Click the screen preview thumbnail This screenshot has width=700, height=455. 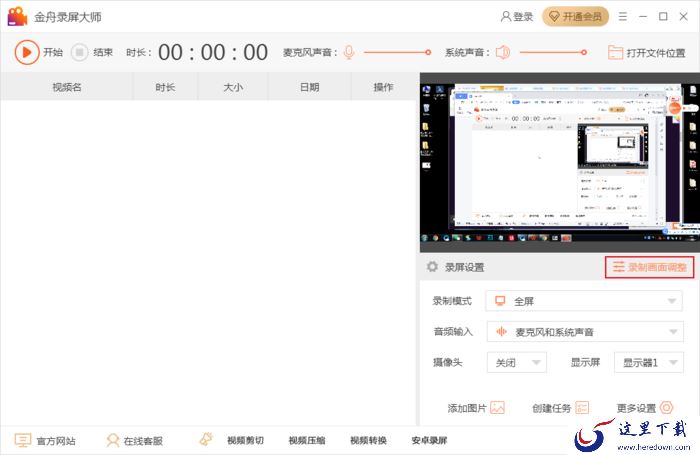point(560,163)
